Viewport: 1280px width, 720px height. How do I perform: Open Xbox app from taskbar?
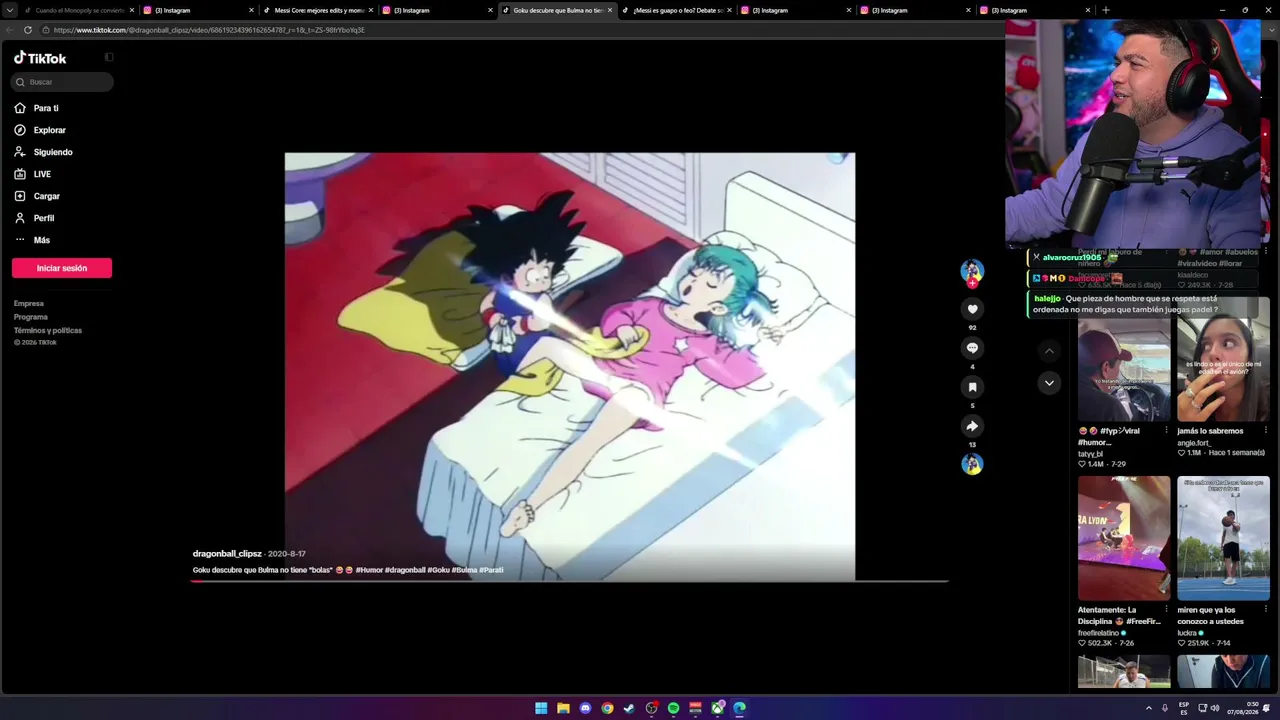(717, 708)
